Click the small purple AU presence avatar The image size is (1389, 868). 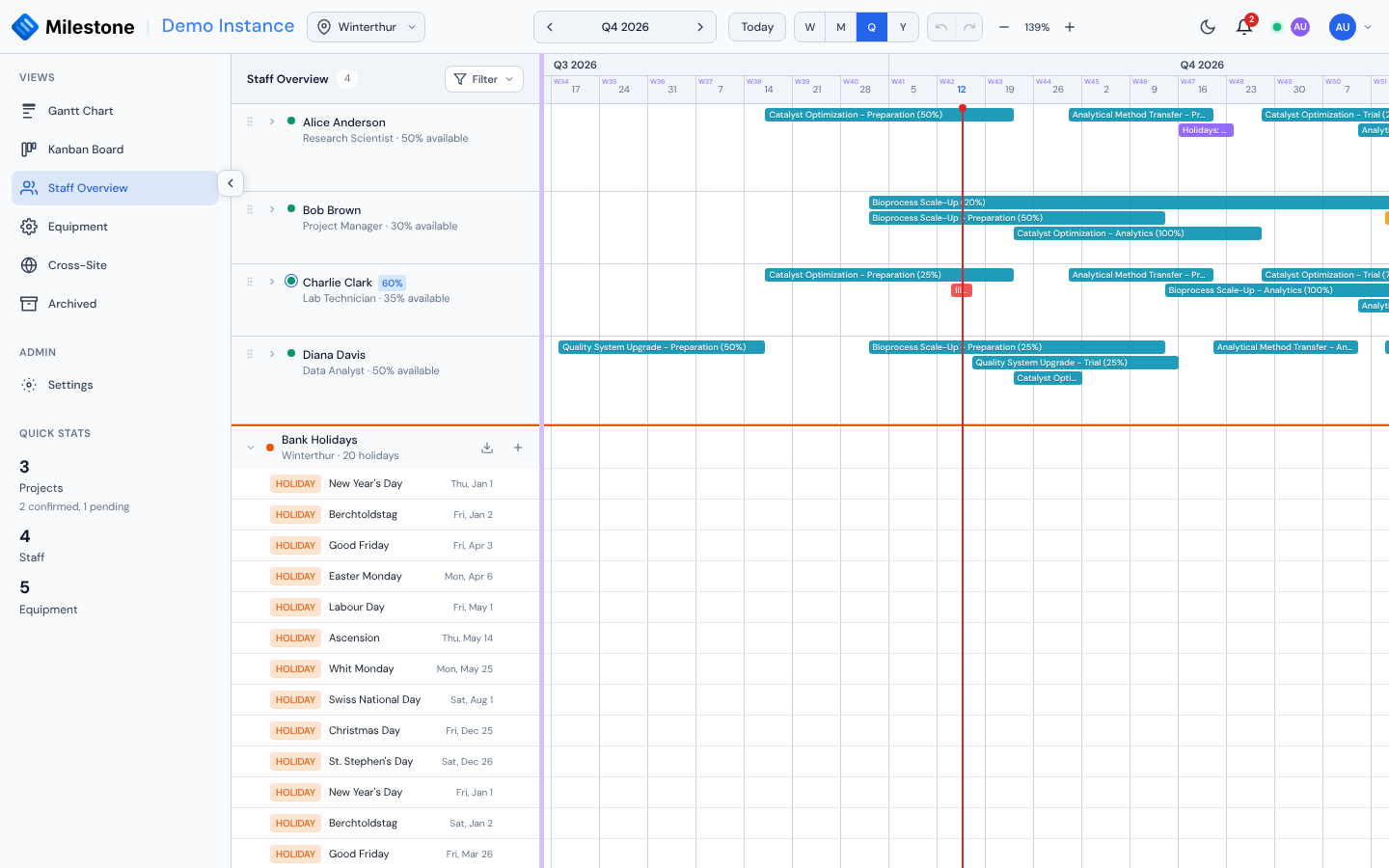[1300, 27]
